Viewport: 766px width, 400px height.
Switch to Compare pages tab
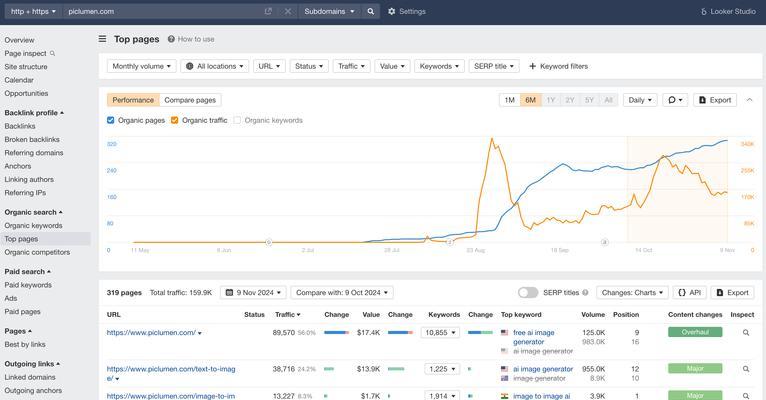tap(190, 100)
